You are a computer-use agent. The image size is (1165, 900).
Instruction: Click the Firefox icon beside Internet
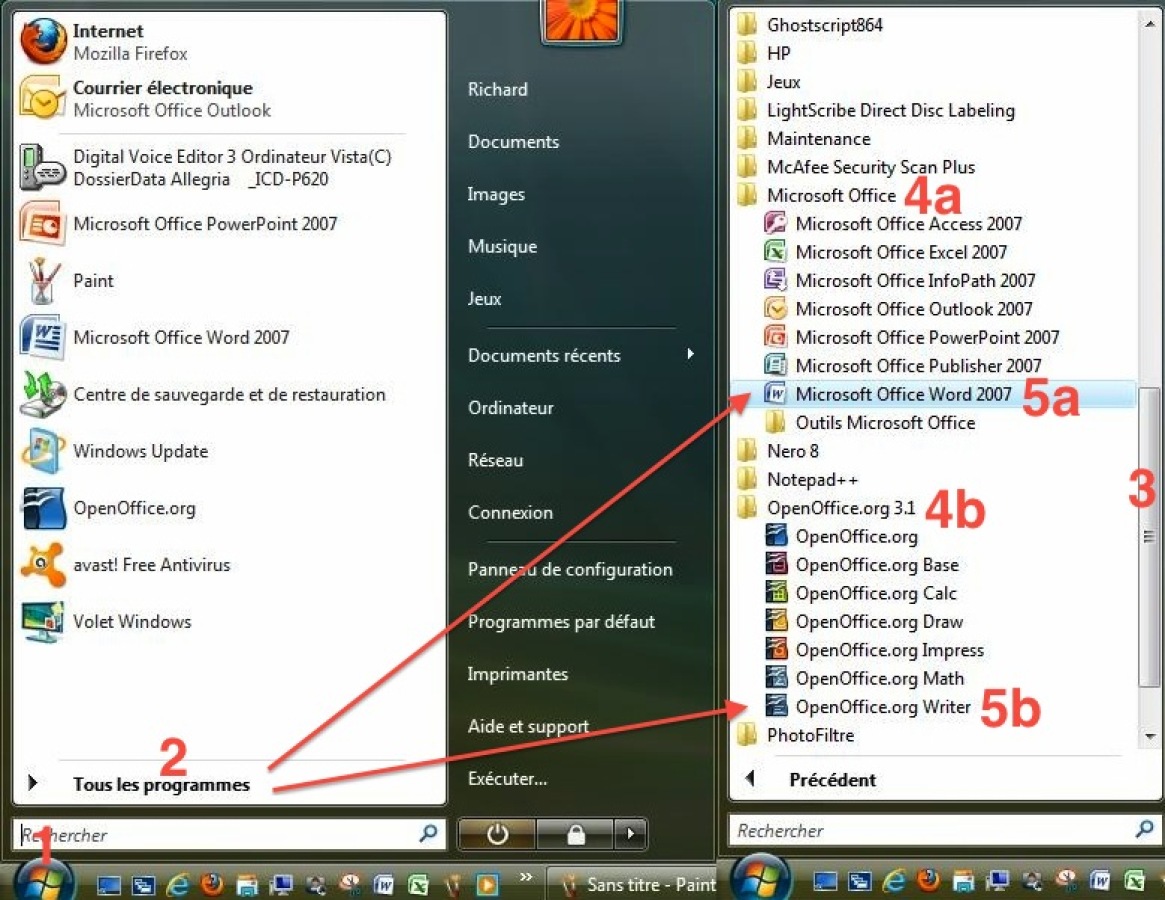tap(42, 42)
